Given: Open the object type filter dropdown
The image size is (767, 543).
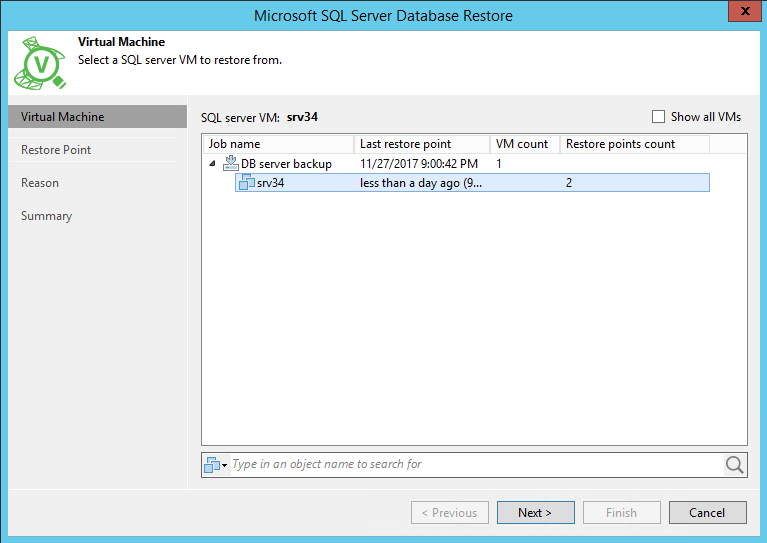Looking at the screenshot, I should point(216,465).
